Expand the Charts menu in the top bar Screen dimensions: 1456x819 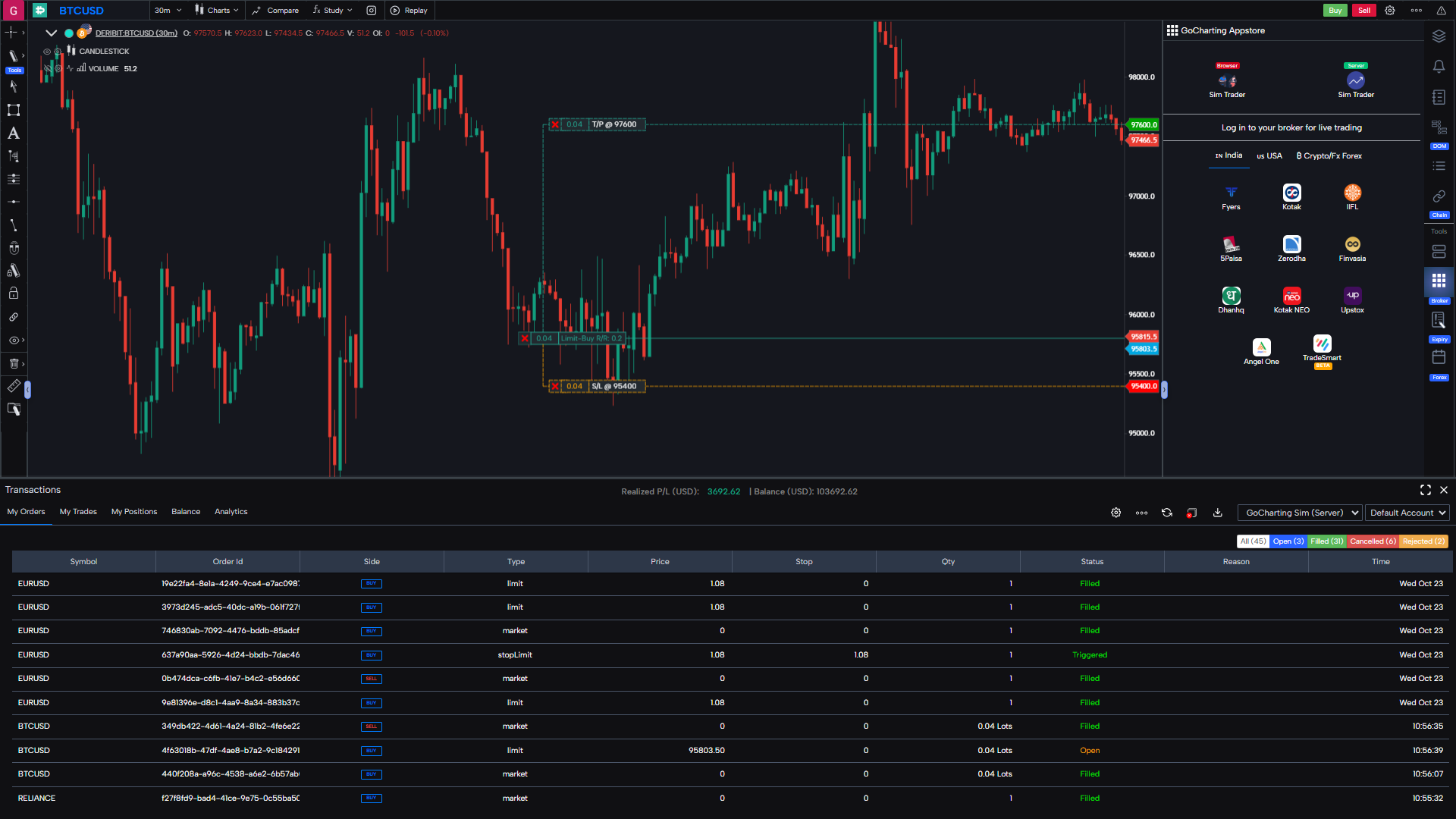click(217, 10)
